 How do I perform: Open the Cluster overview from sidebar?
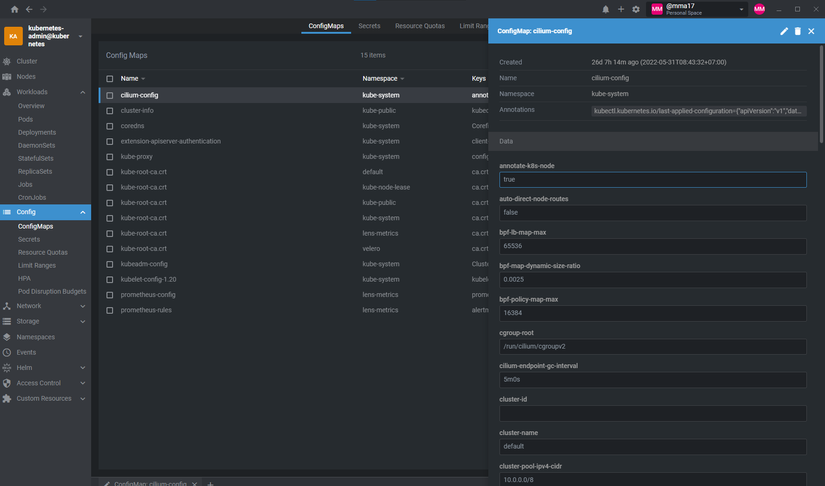click(27, 61)
